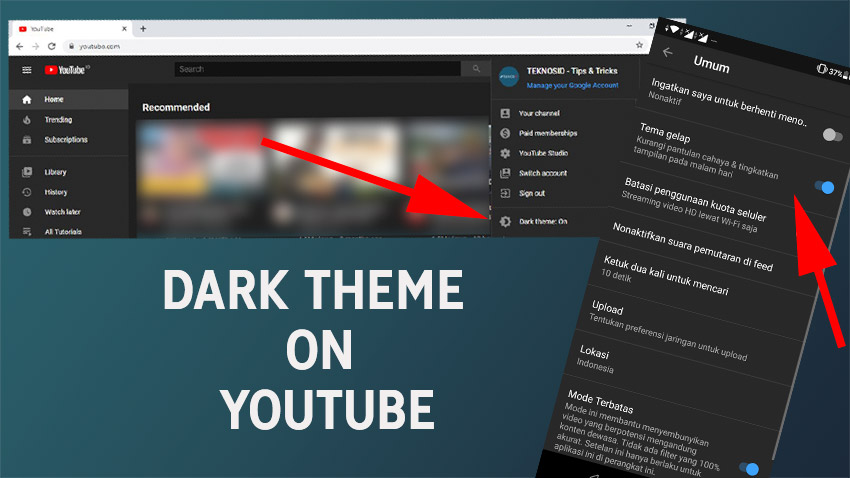Open Manage your Google Account link

[x=572, y=85]
